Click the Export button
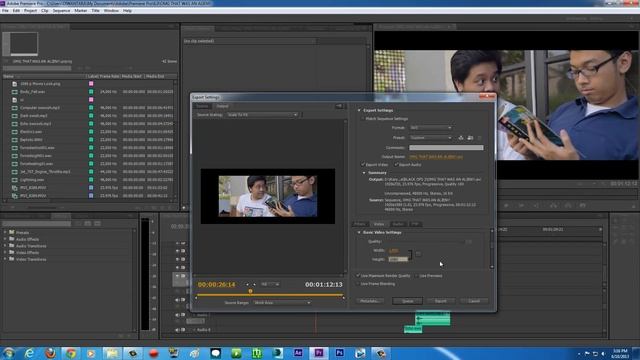This screenshot has width=640, height=360. tap(440, 301)
